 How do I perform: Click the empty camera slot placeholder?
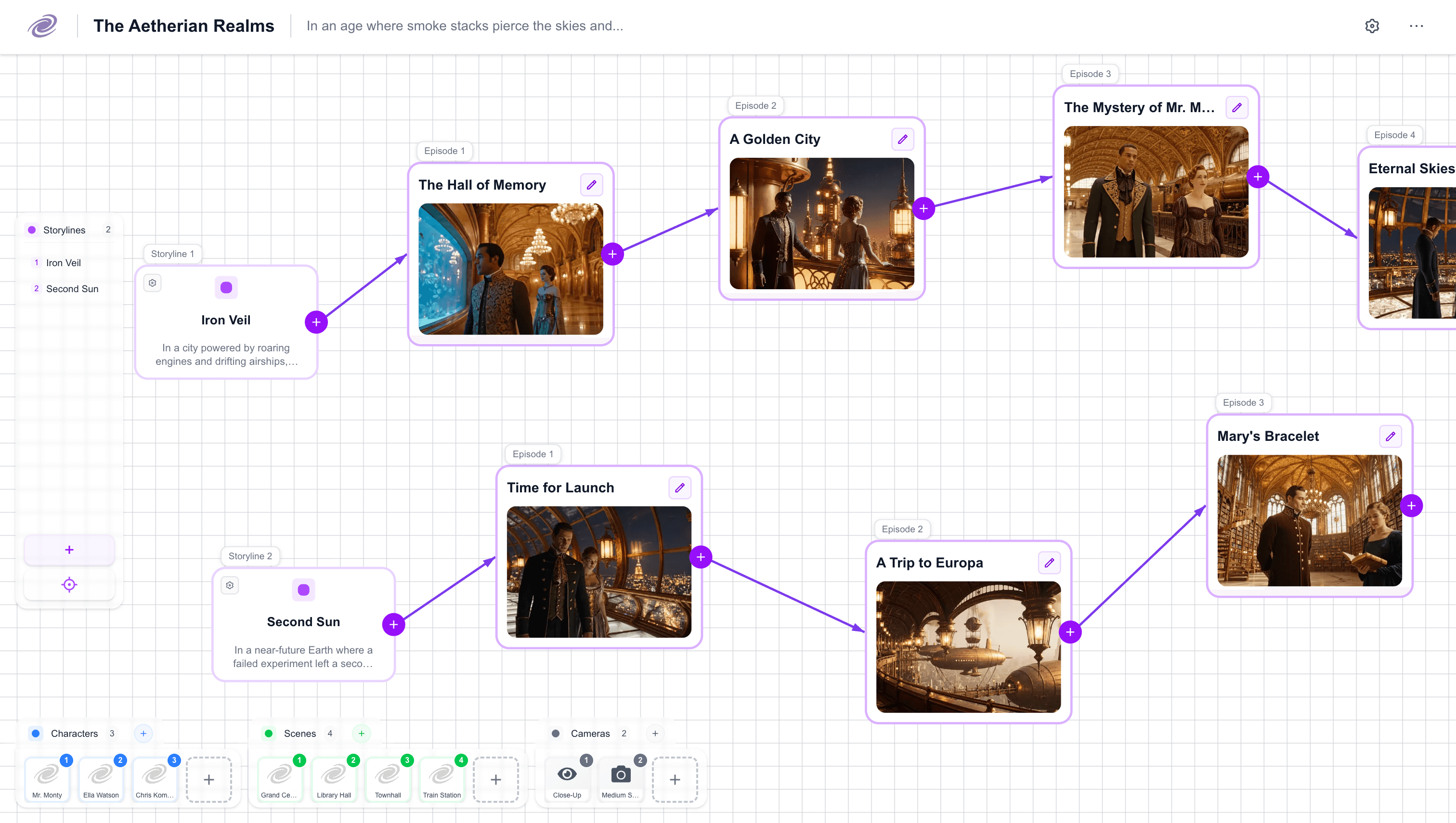click(x=675, y=780)
